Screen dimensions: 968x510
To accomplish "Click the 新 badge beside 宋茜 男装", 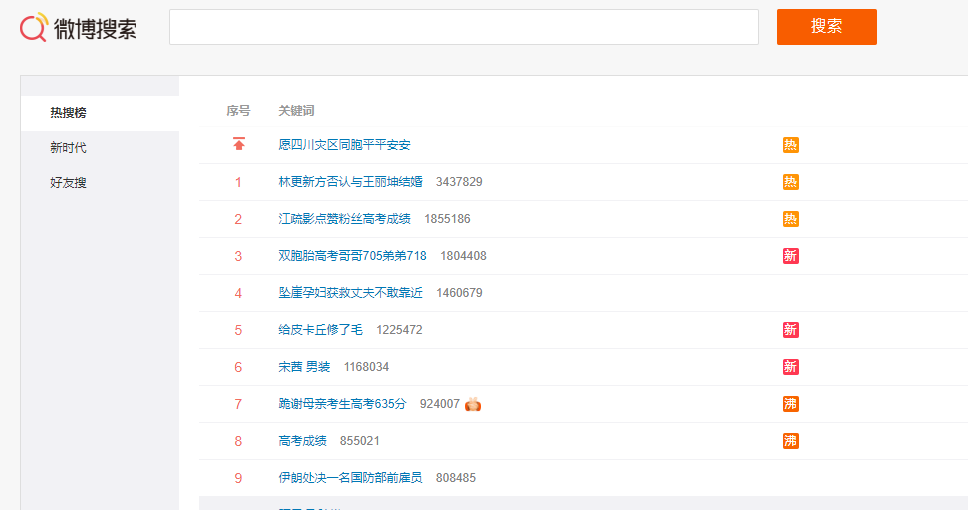I will coord(790,367).
